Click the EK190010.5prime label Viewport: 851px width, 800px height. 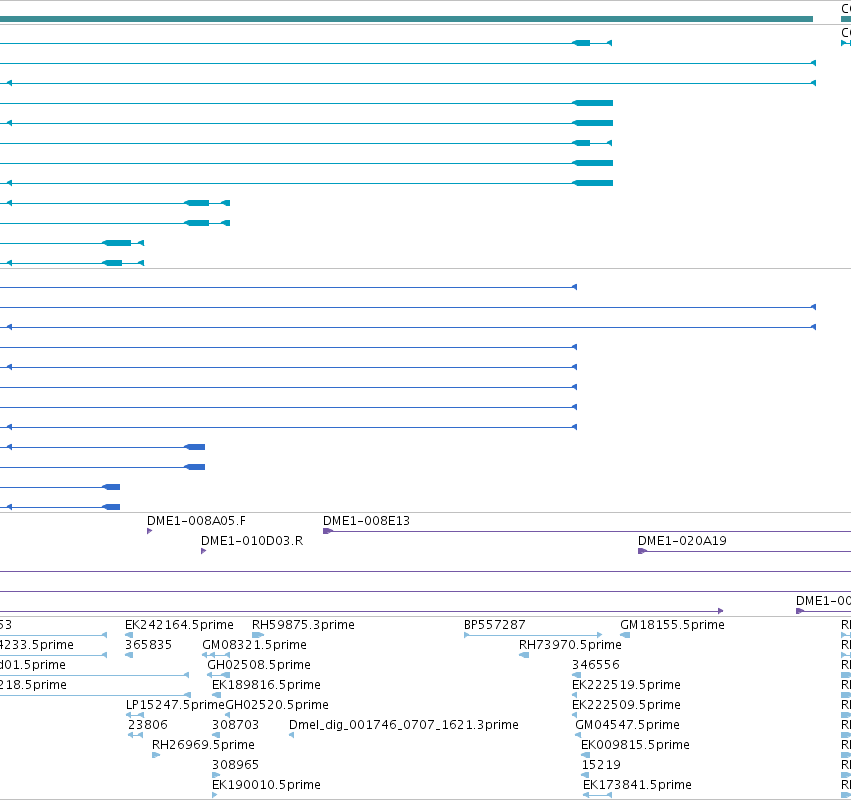[x=266, y=785]
